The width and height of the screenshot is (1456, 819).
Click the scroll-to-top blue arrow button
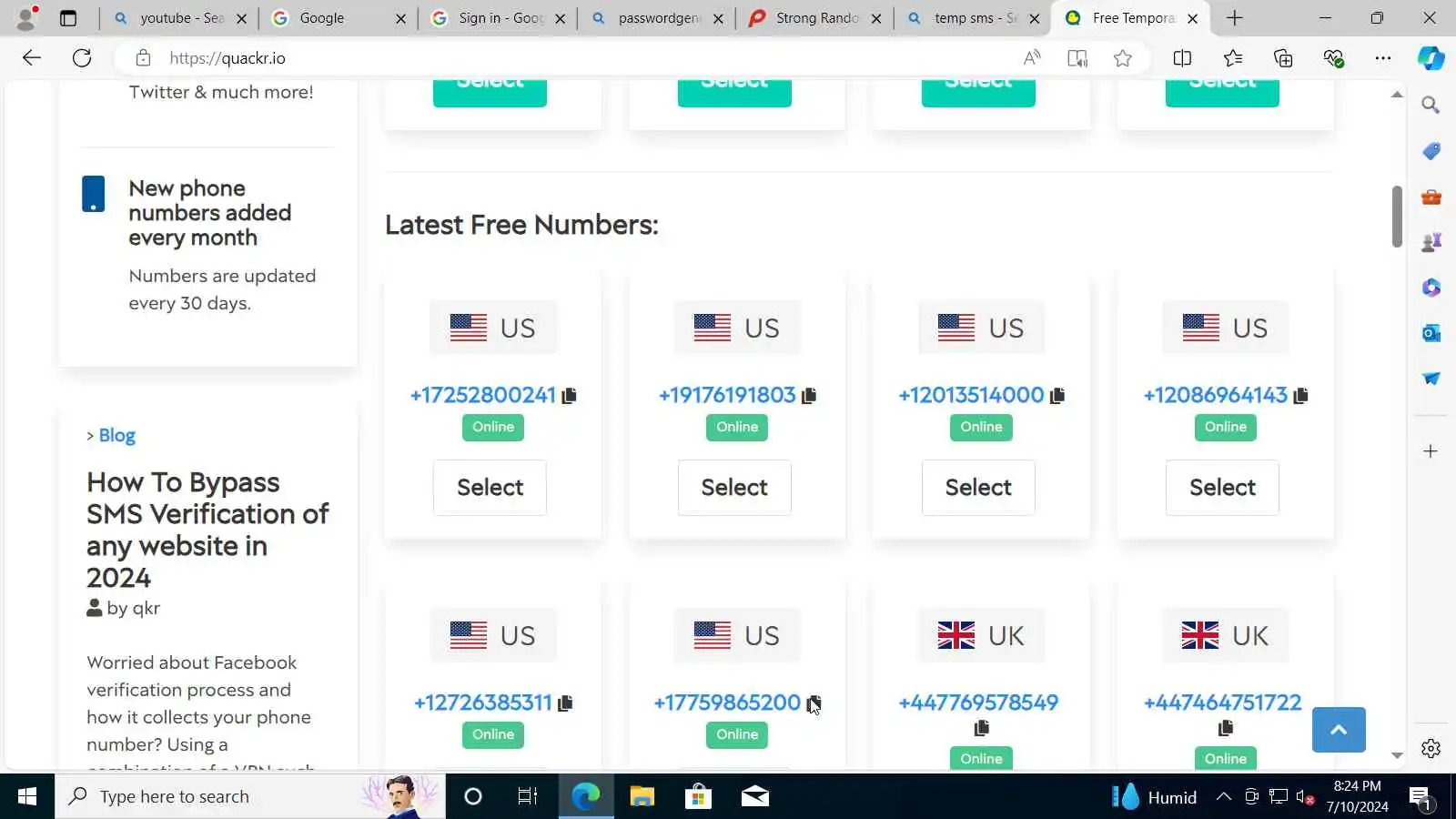pos(1339,730)
